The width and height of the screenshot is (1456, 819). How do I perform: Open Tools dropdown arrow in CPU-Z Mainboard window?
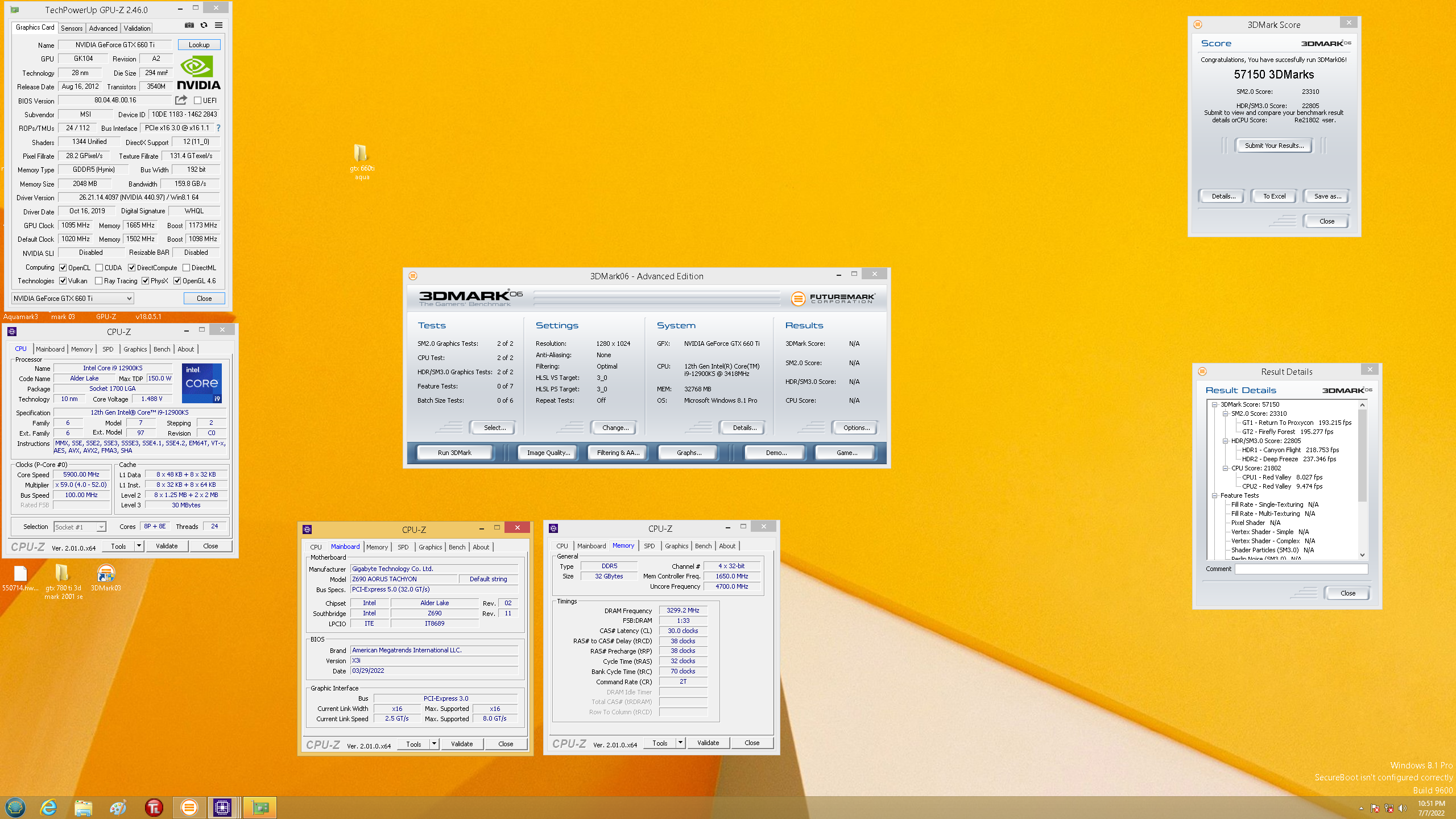pos(434,744)
